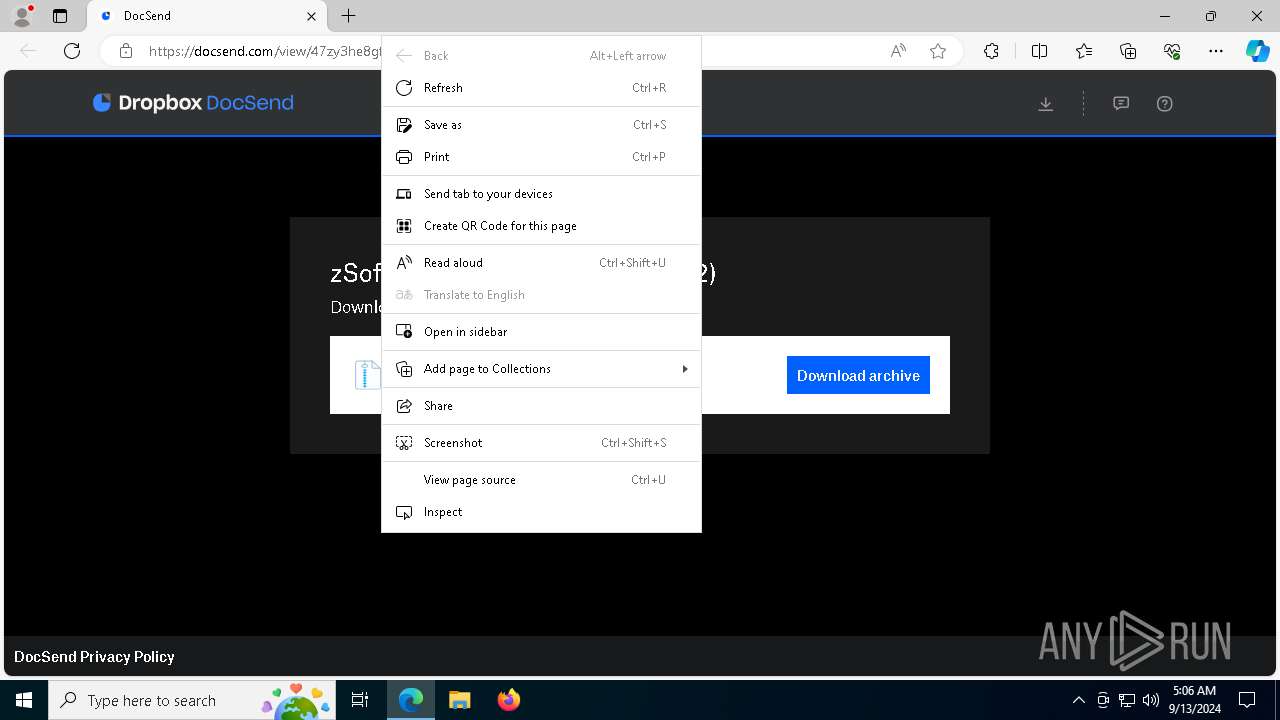Open the Favorites list icon
Image resolution: width=1280 pixels, height=720 pixels.
[1084, 51]
